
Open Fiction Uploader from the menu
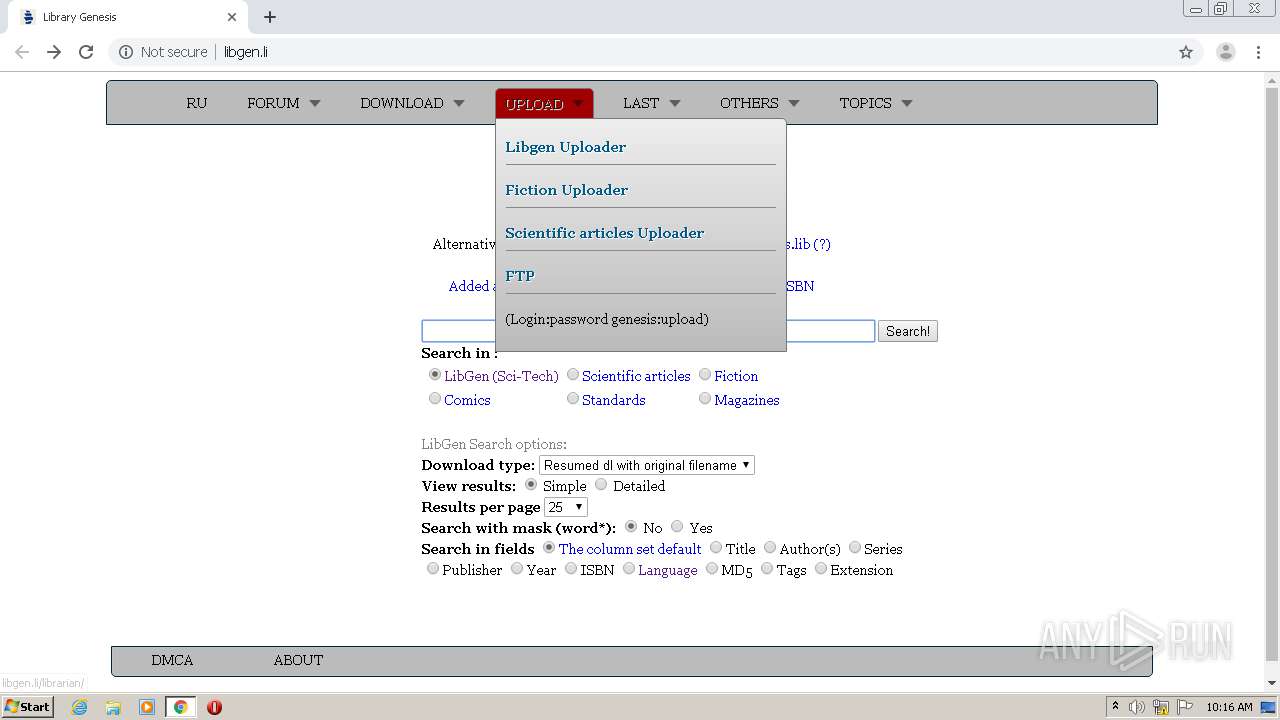(x=567, y=190)
